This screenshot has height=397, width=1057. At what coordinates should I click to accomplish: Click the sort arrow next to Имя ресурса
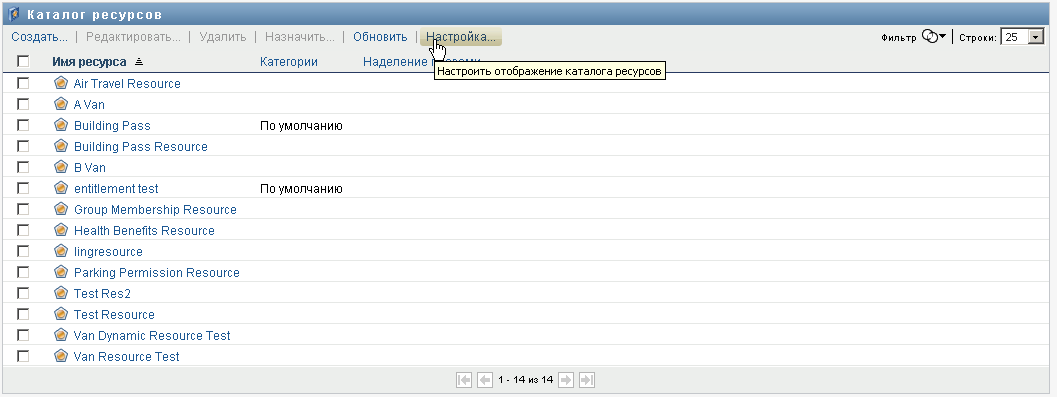[x=139, y=62]
